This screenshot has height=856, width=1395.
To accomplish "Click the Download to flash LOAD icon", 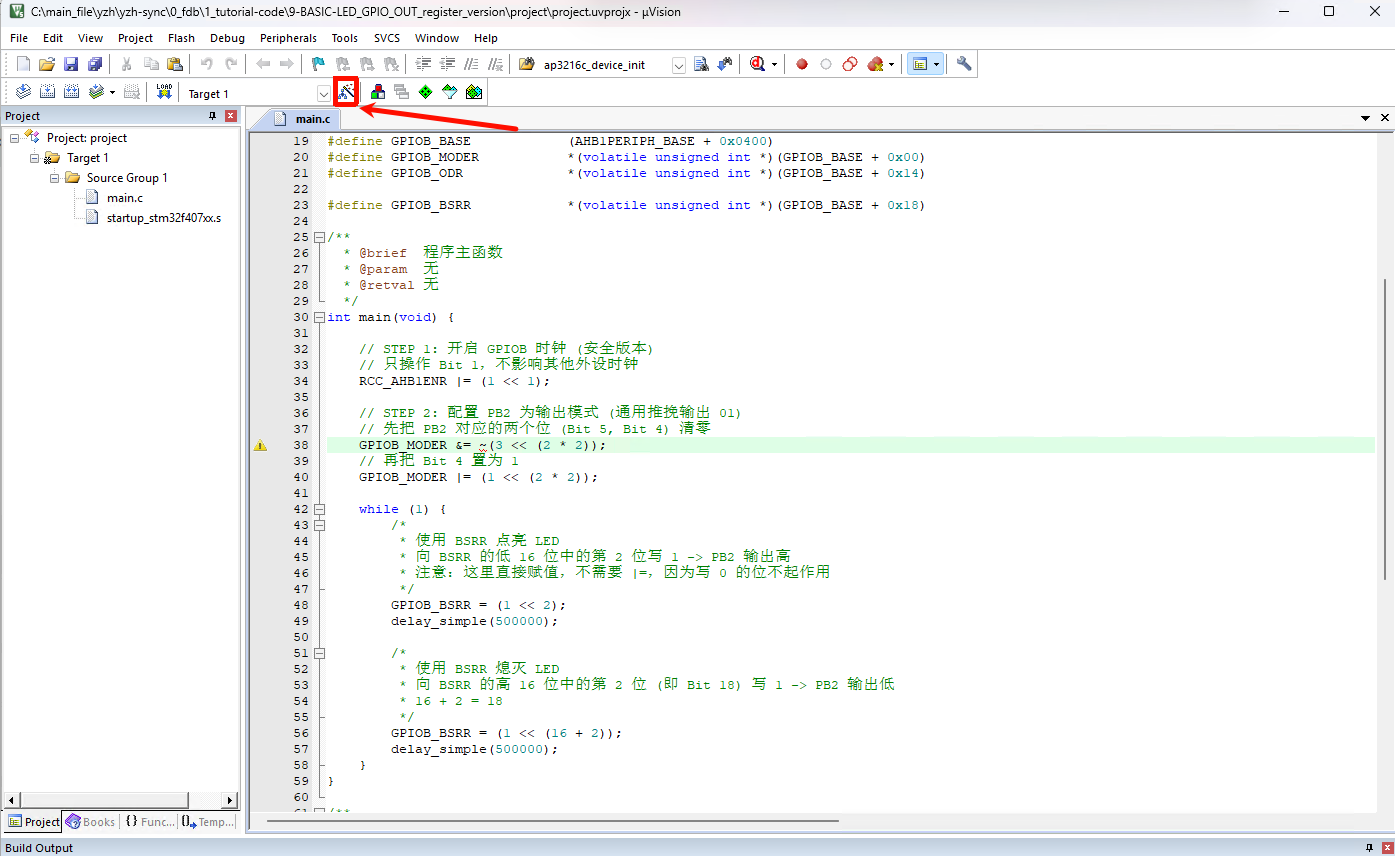I will point(164,92).
